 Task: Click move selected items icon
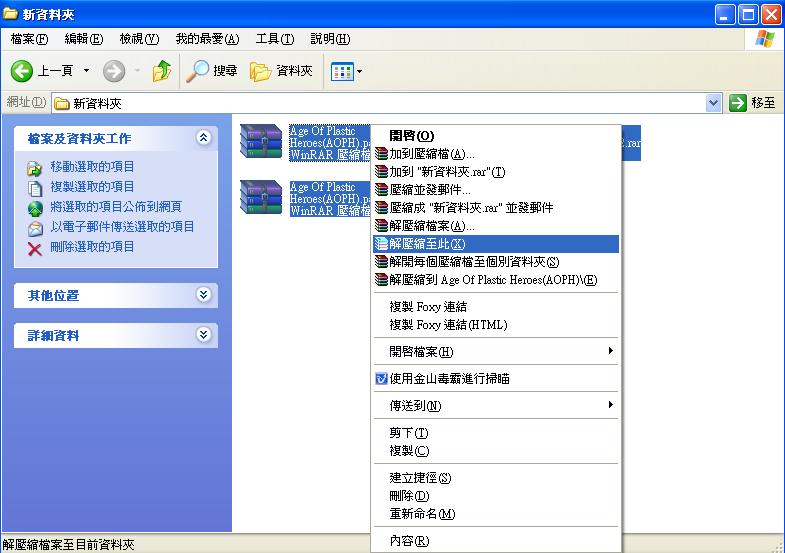click(x=35, y=169)
